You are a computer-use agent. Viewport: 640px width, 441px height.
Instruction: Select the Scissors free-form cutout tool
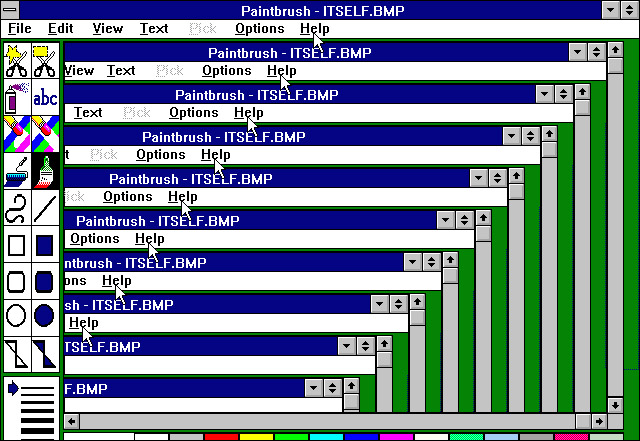point(16,62)
